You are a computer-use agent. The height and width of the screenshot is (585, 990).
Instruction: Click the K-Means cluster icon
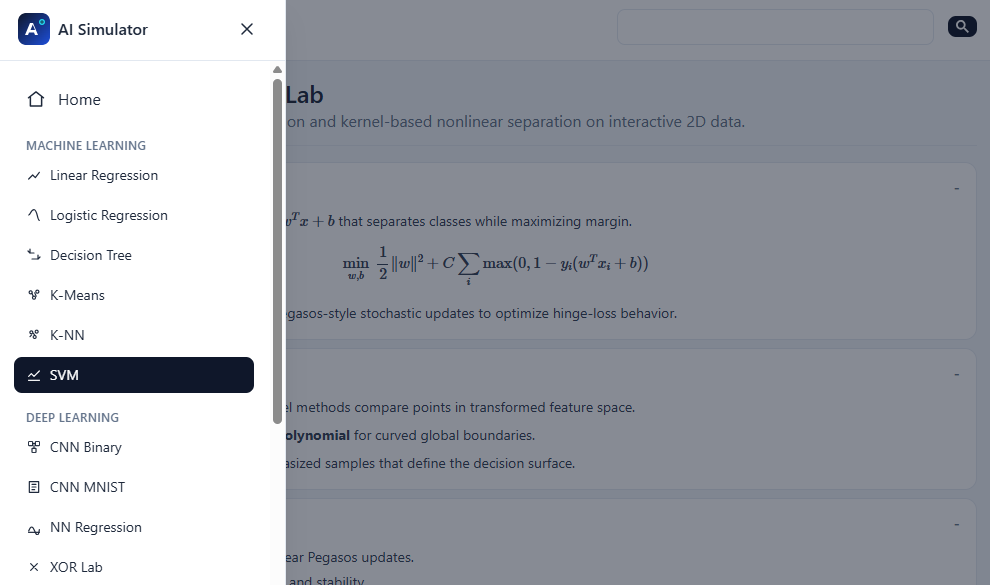[x=33, y=295]
